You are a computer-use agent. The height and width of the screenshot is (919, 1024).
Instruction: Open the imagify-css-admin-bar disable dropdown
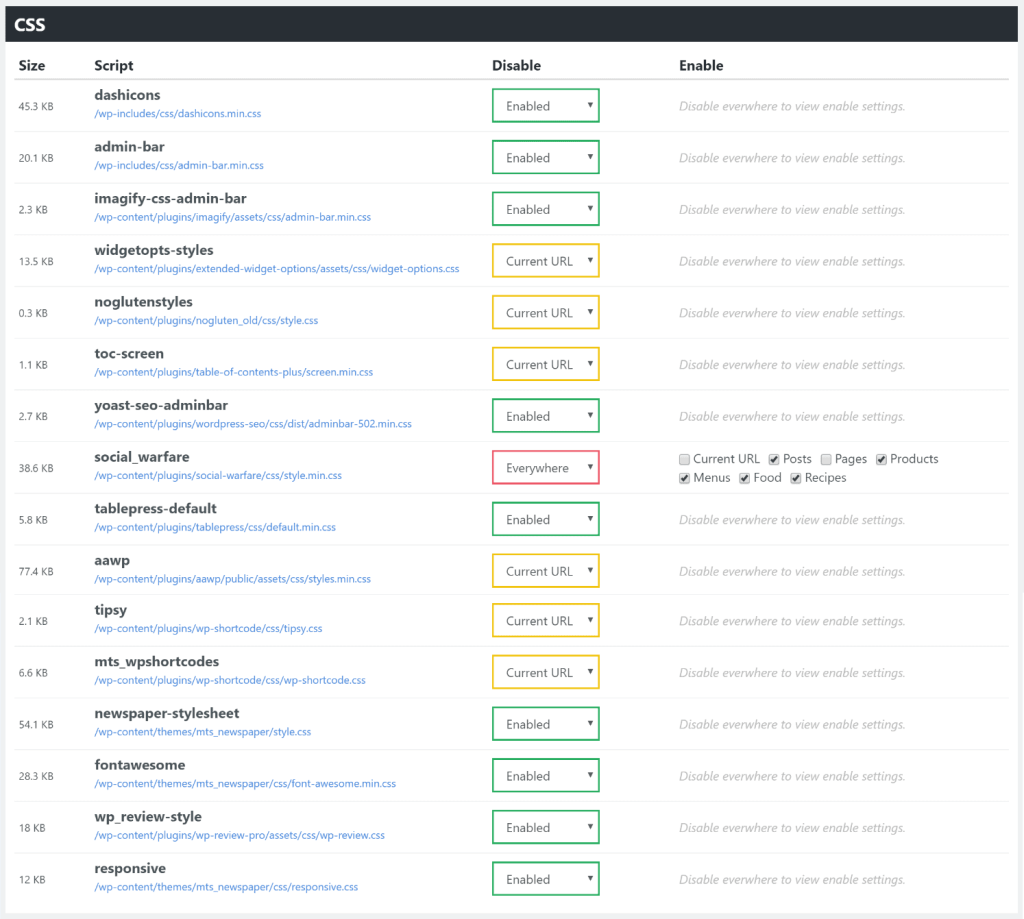tap(545, 208)
